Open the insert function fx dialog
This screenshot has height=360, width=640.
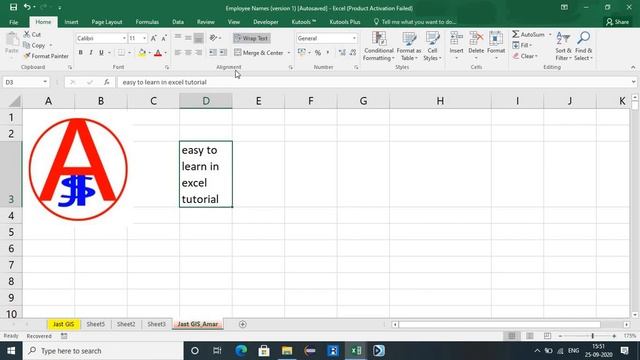pos(107,82)
